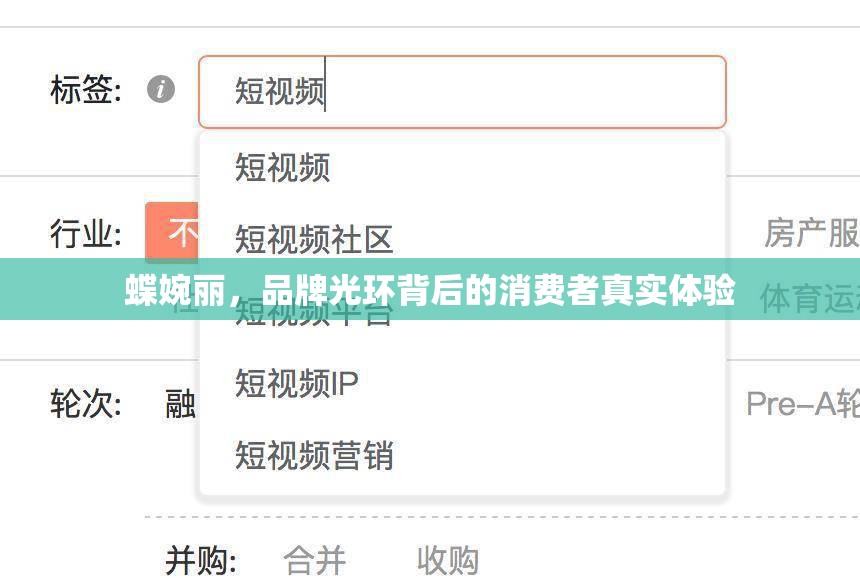Select 短视频营销 from the suggestion list
Image resolution: width=860 pixels, height=578 pixels.
coord(462,455)
